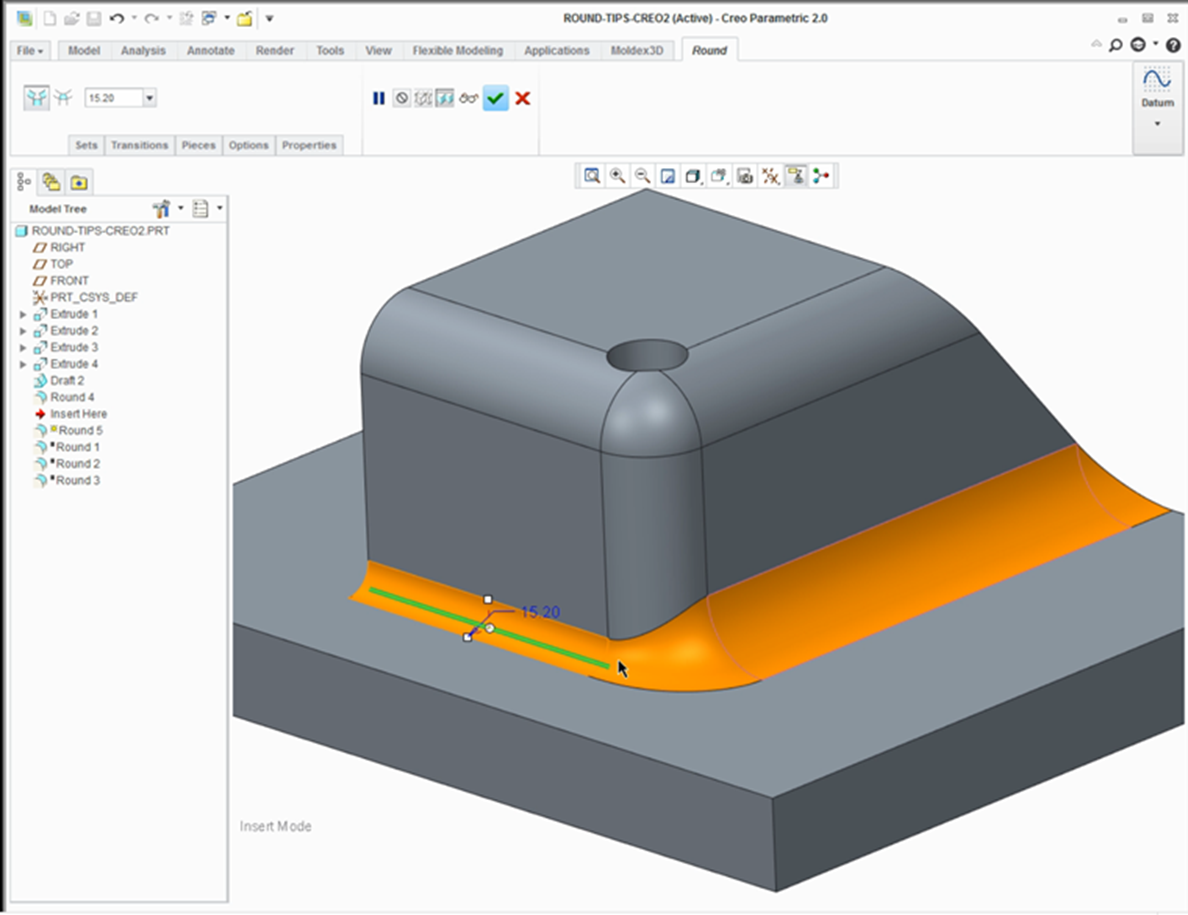This screenshot has height=915, width=1188.
Task: Switch to the Moldex3D ribbon tab
Action: (636, 51)
